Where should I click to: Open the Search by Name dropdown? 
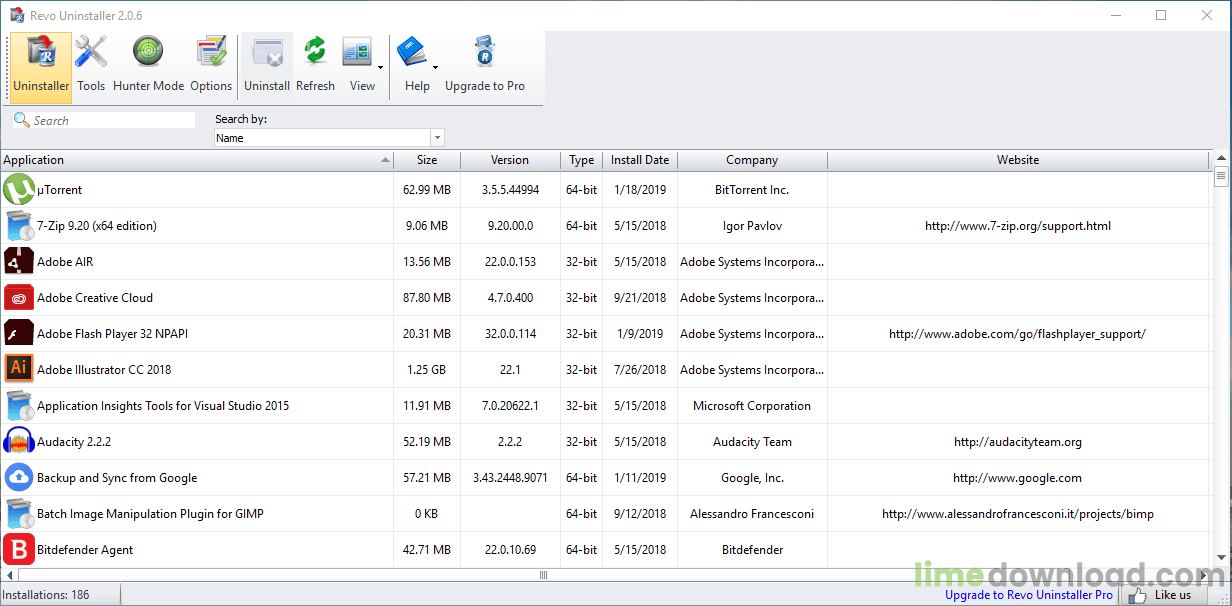(437, 137)
